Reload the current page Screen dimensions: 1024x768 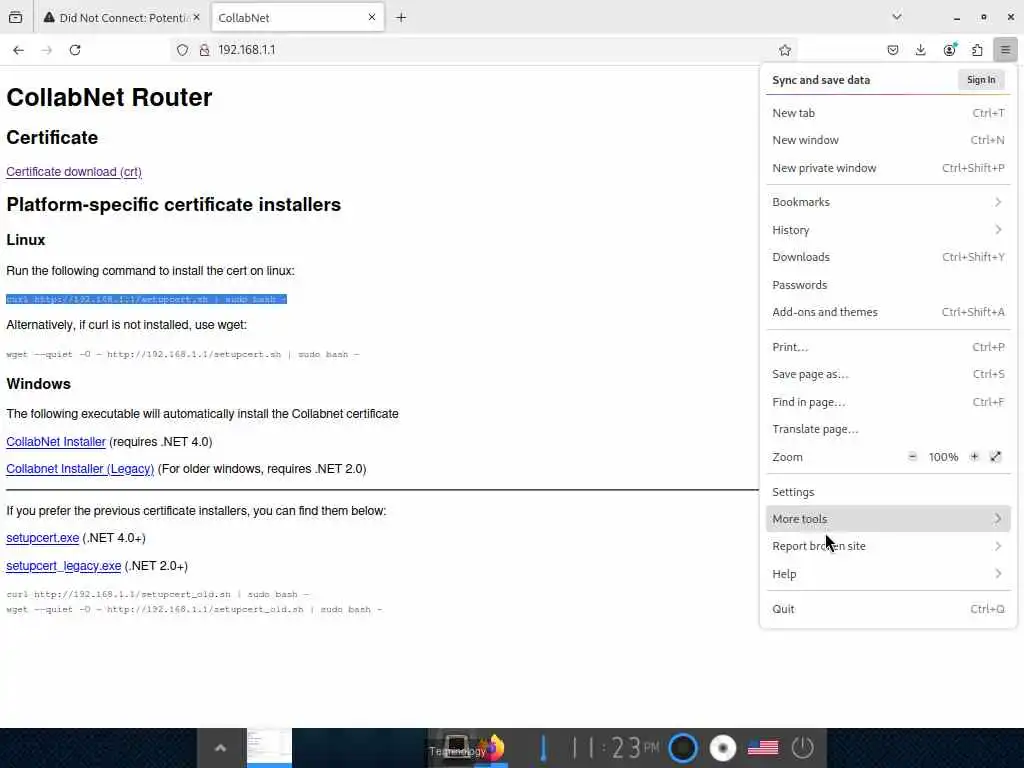coord(75,50)
